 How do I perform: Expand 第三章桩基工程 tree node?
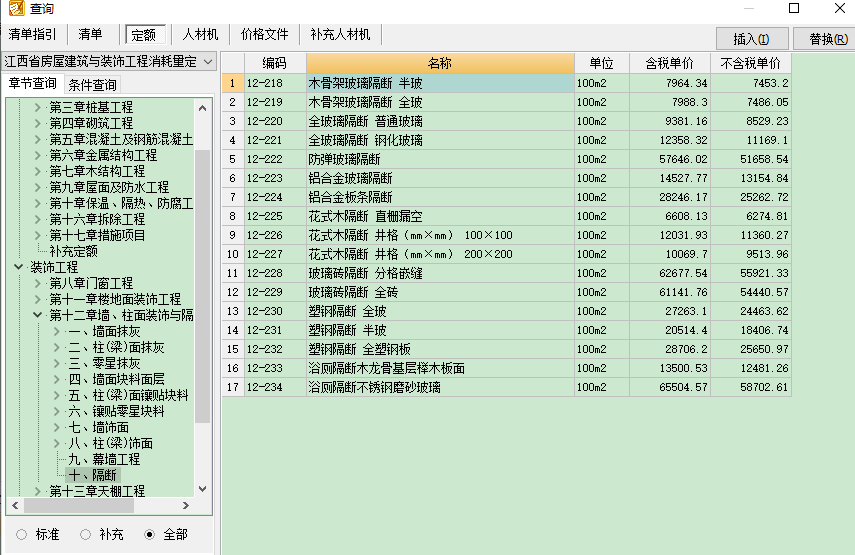pyautogui.click(x=38, y=107)
